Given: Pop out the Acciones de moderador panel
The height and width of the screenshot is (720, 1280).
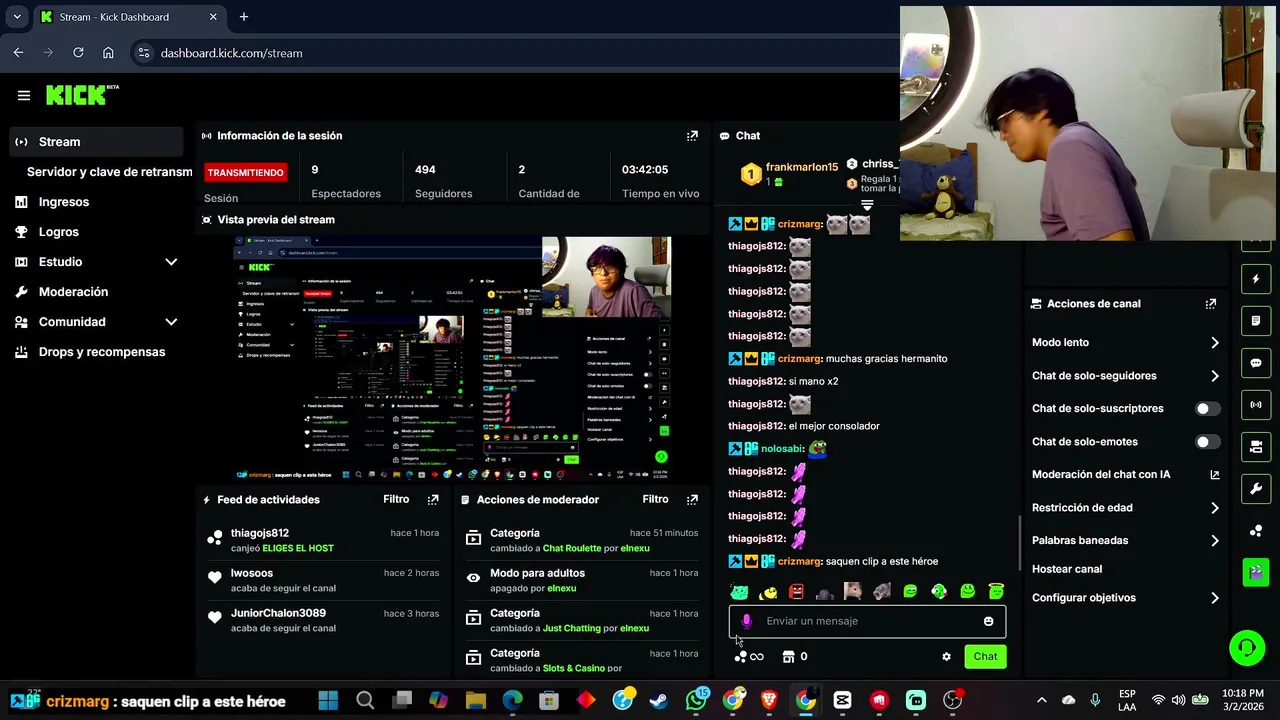Looking at the screenshot, I should click(692, 500).
